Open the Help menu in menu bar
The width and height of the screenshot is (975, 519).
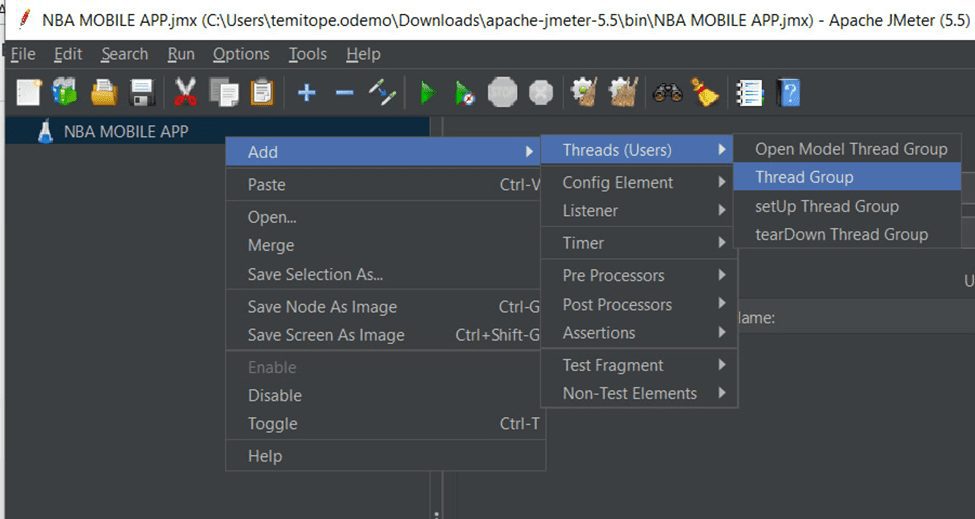point(363,55)
